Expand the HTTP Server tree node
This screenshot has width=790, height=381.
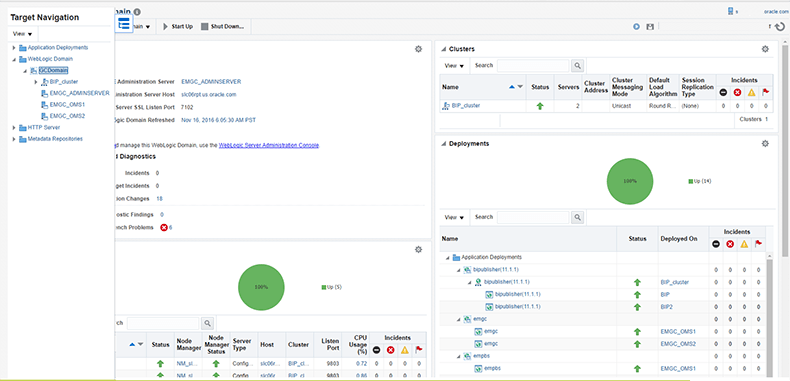[x=14, y=128]
